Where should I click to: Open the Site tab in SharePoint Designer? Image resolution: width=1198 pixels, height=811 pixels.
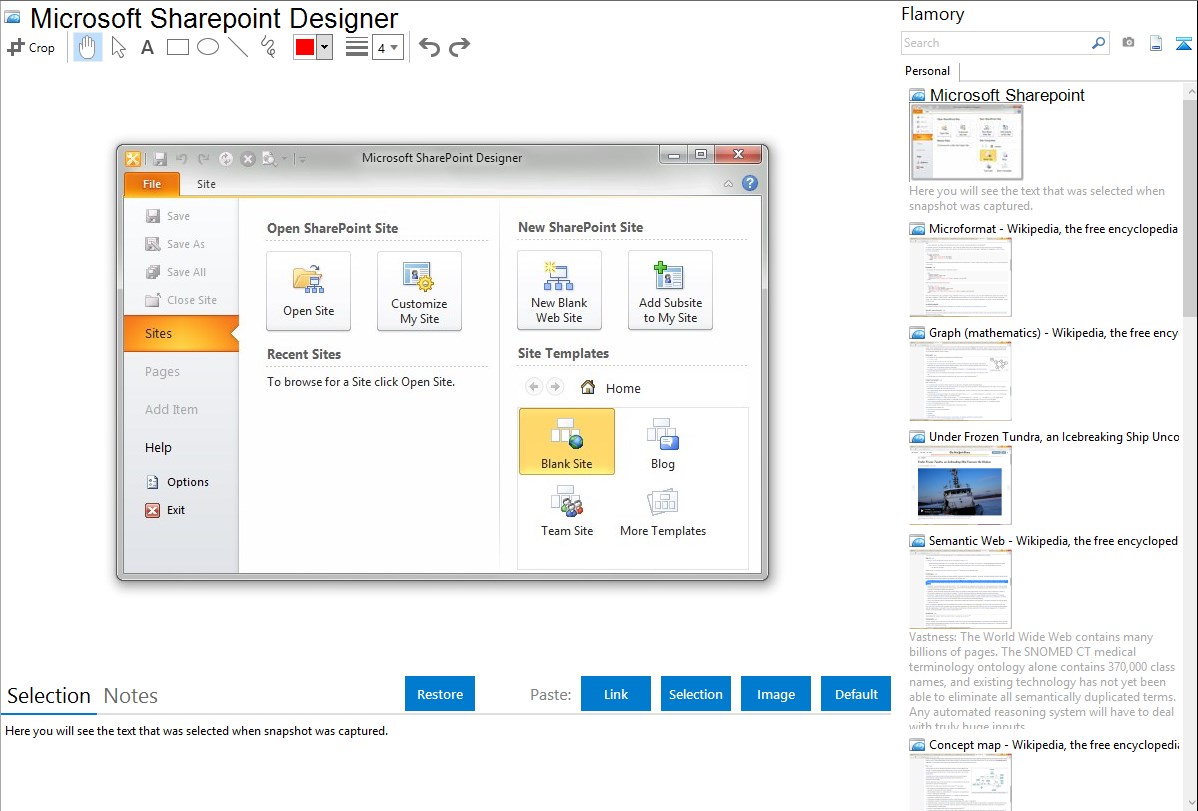point(206,184)
